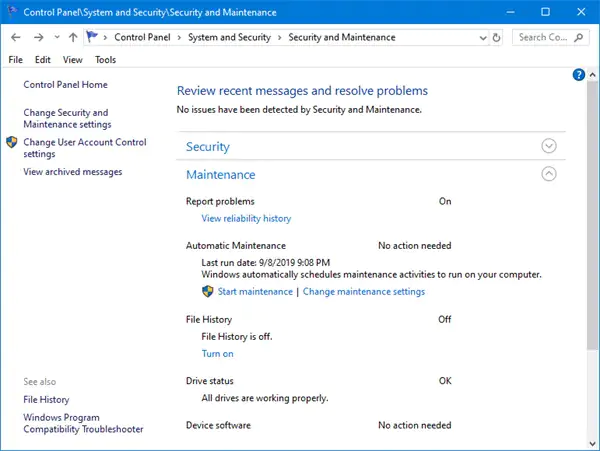Screen dimensions: 600x451
Task: Open Control Panel Home
Action: tap(65, 85)
